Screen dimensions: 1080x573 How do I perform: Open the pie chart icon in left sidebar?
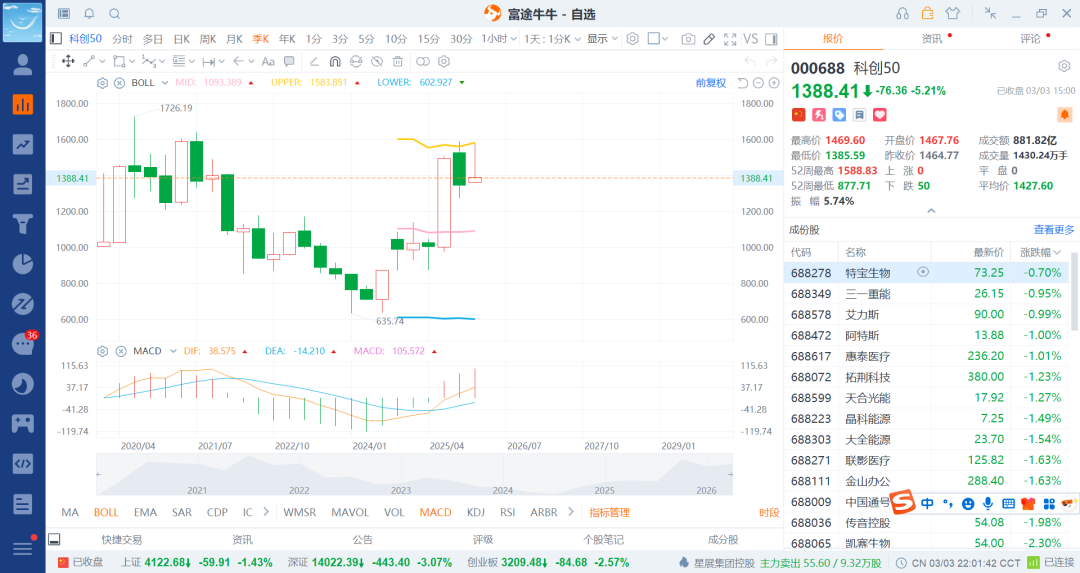[x=22, y=264]
